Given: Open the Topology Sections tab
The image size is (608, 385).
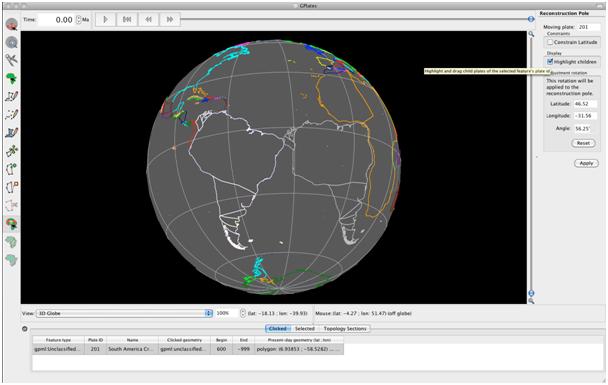Looking at the screenshot, I should (345, 328).
